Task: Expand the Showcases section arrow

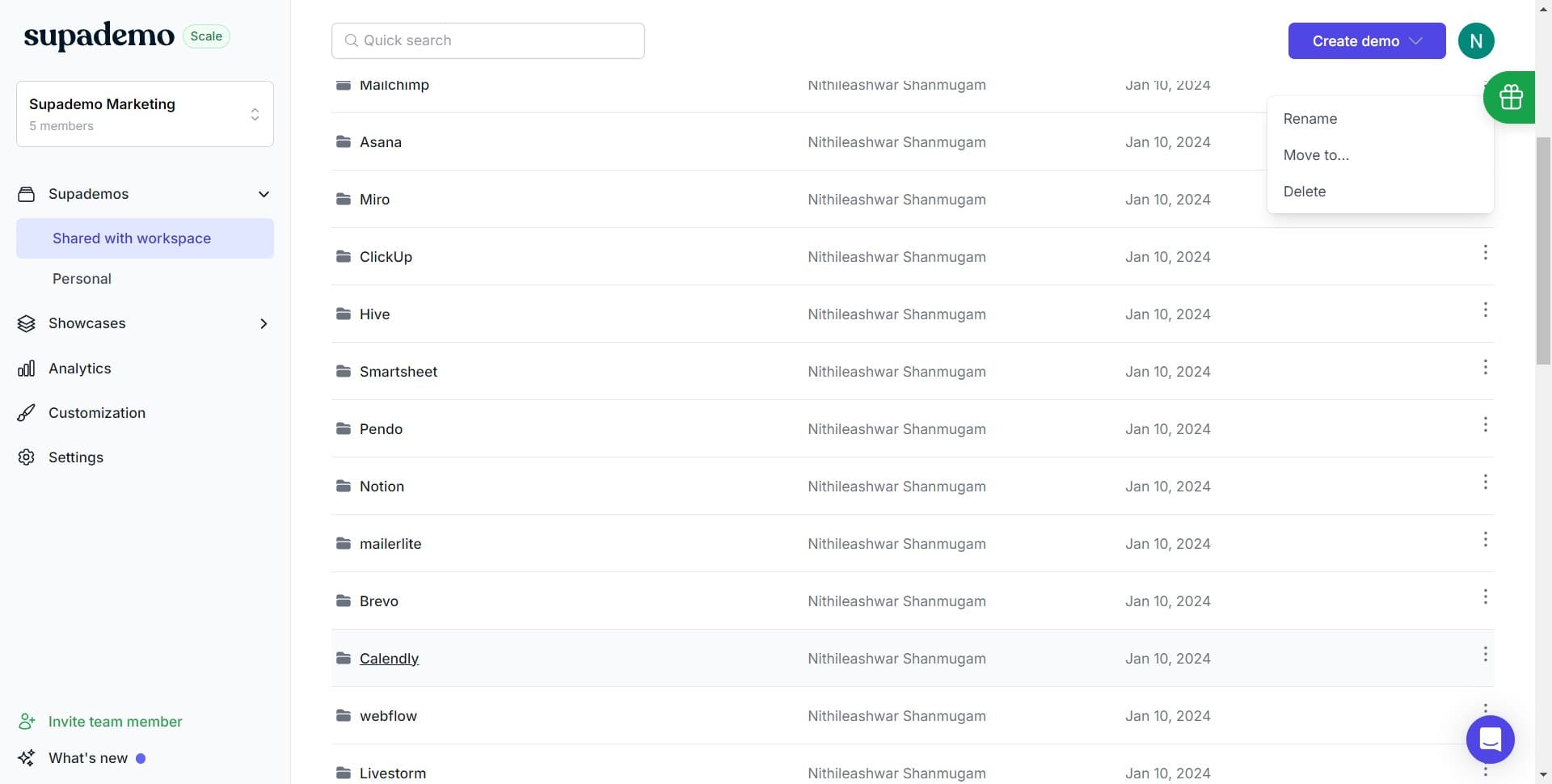Action: [x=264, y=324]
